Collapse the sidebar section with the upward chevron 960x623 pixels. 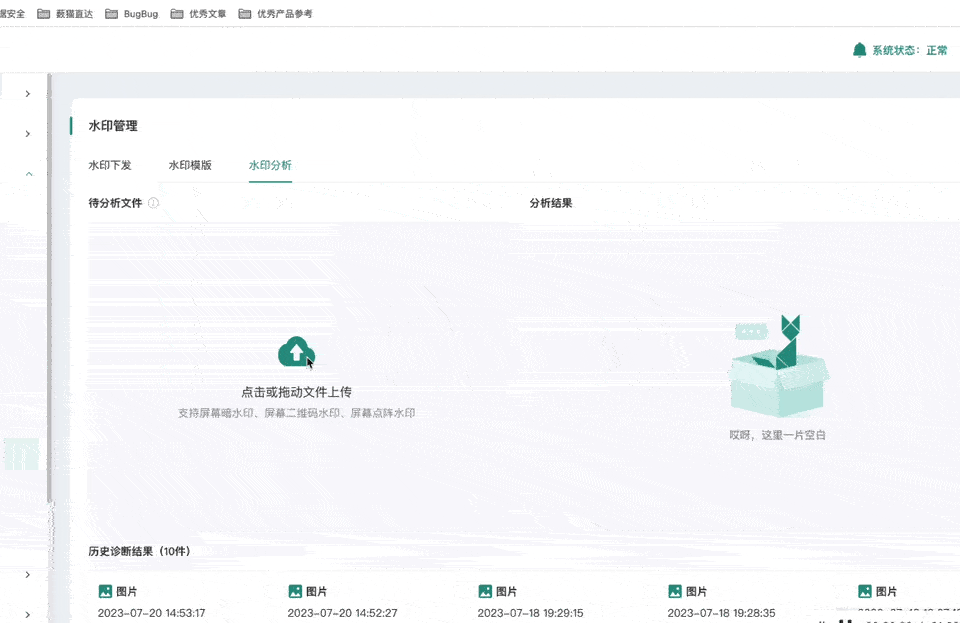(28, 174)
